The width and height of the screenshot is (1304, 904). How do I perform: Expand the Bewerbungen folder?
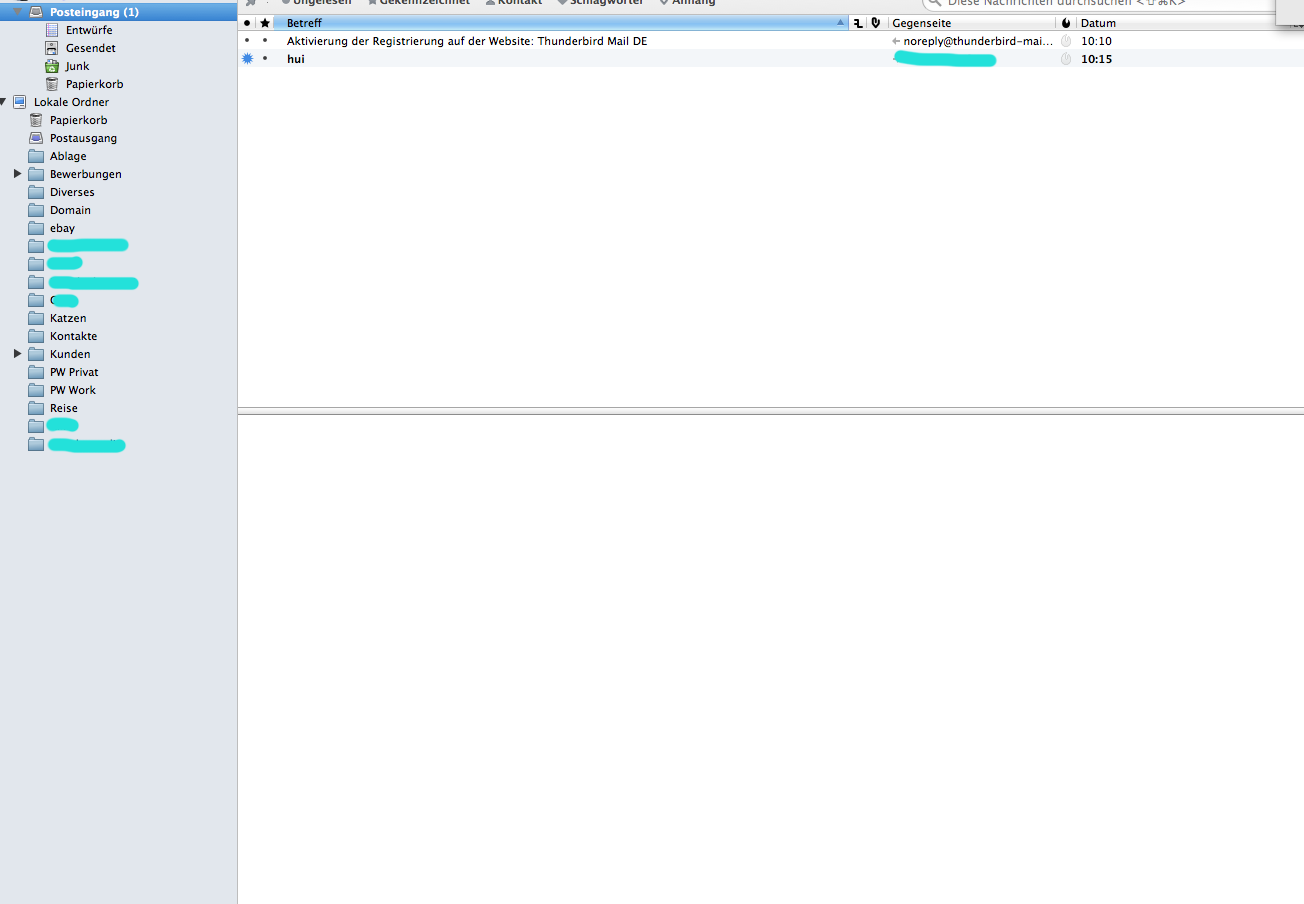click(17, 174)
